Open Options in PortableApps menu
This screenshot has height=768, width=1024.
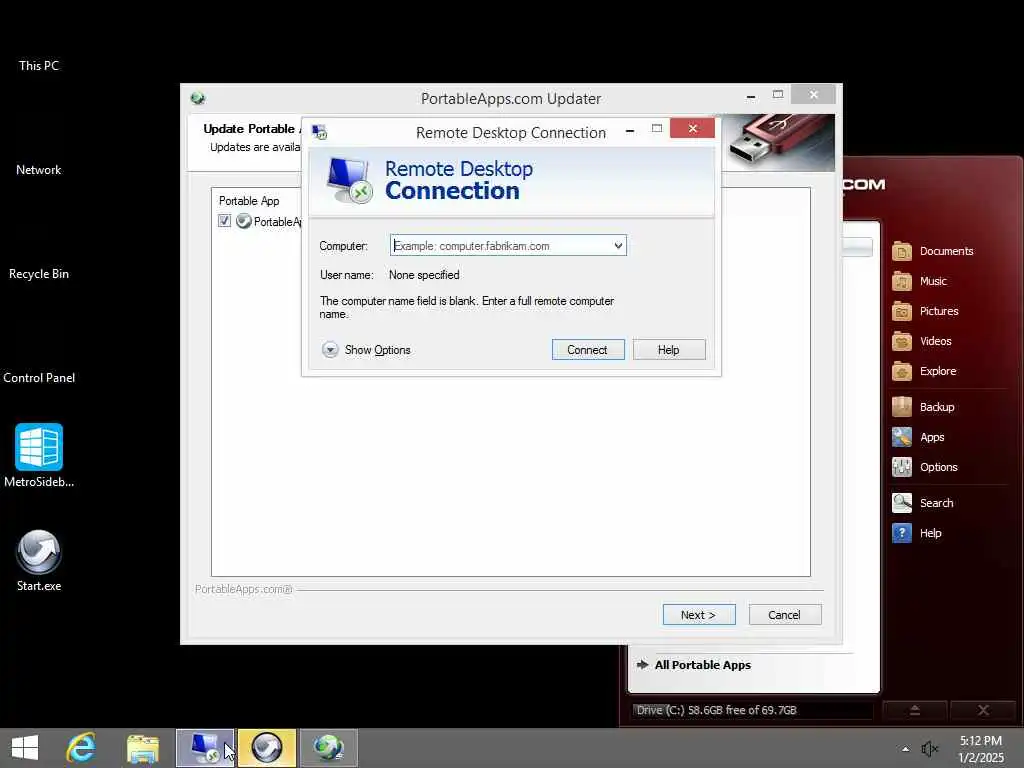[925, 467]
